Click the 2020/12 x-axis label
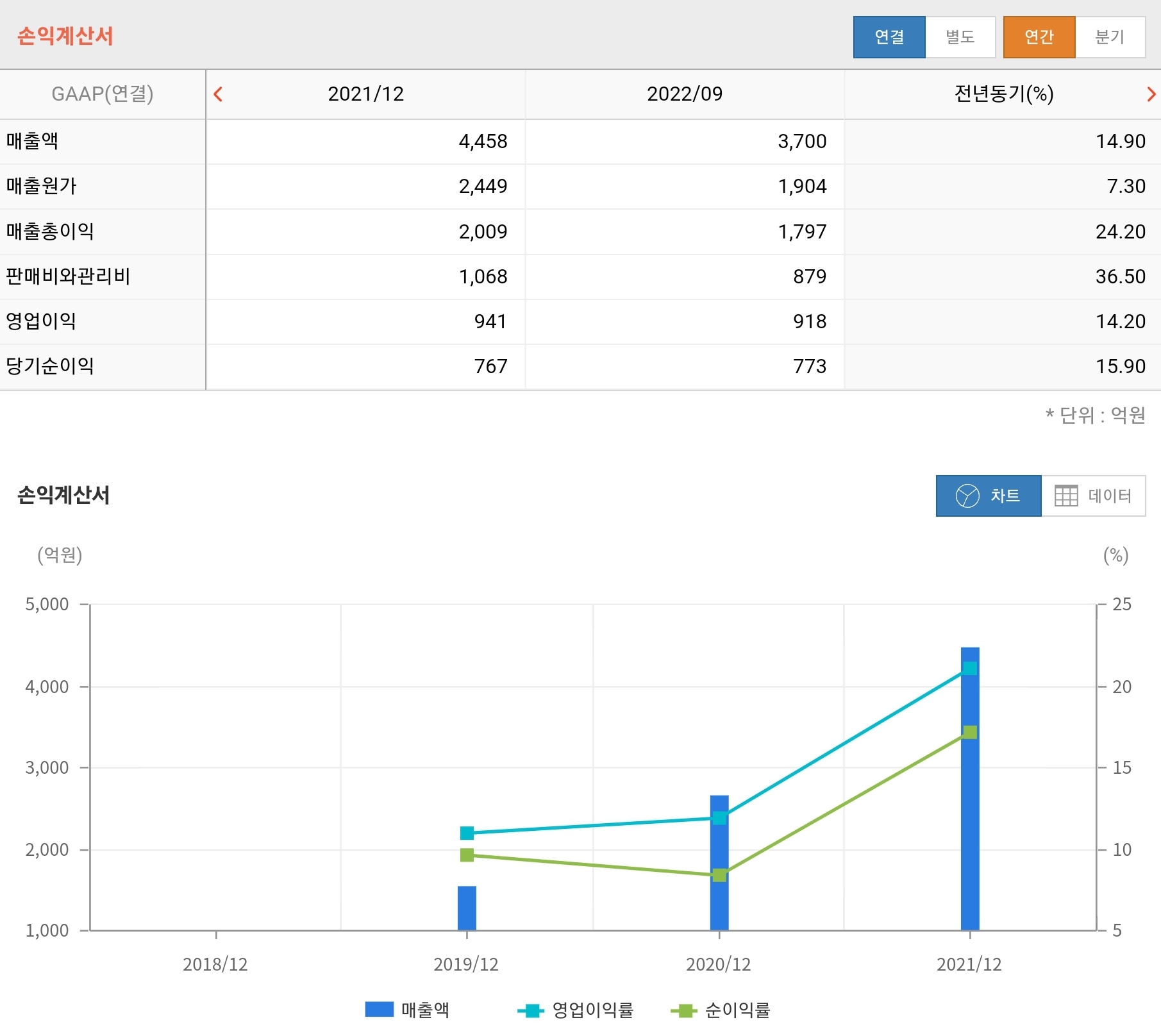The width and height of the screenshot is (1161, 1036). click(x=719, y=964)
